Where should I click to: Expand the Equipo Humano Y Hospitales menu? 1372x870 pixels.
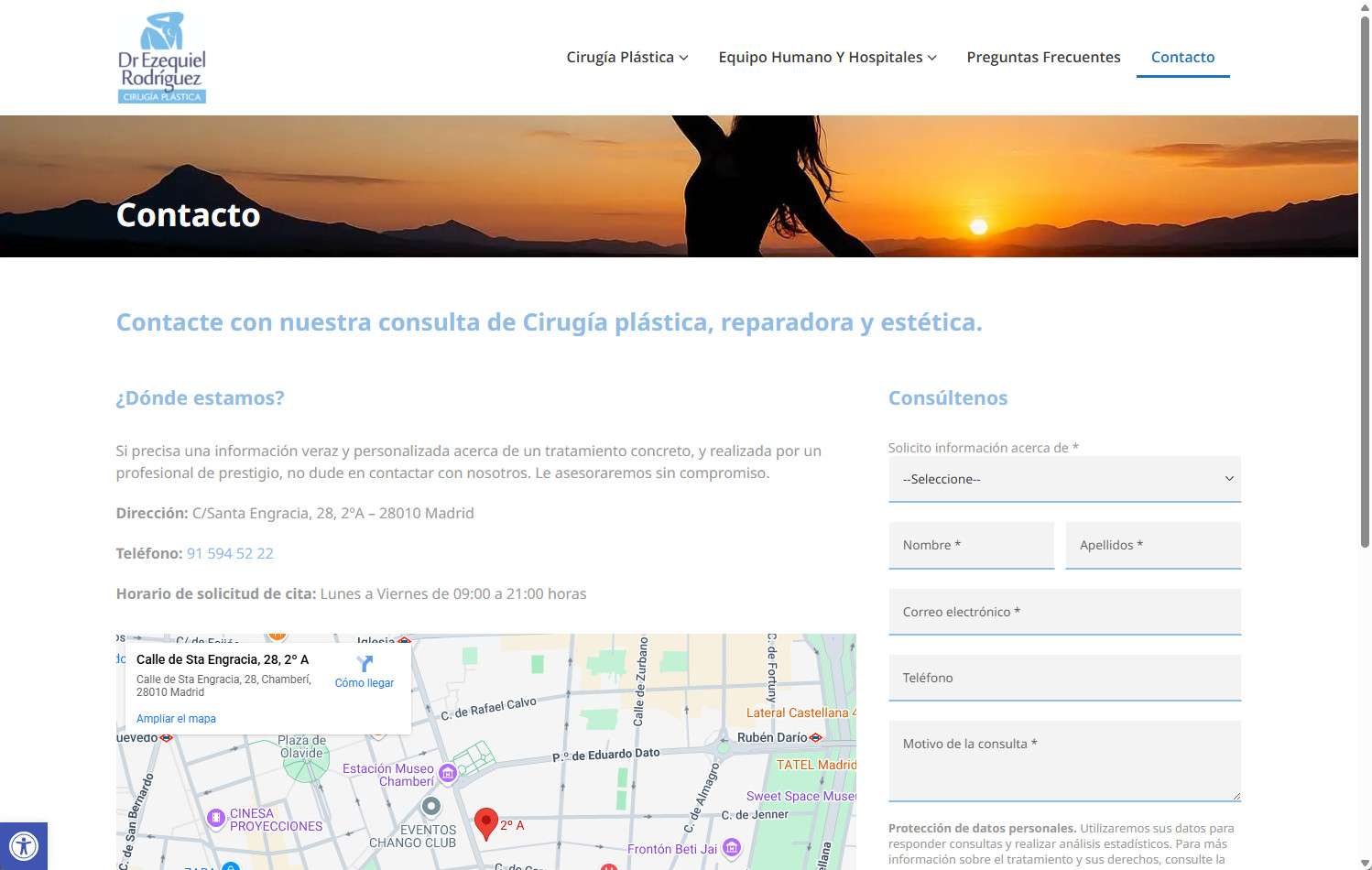pyautogui.click(x=827, y=57)
